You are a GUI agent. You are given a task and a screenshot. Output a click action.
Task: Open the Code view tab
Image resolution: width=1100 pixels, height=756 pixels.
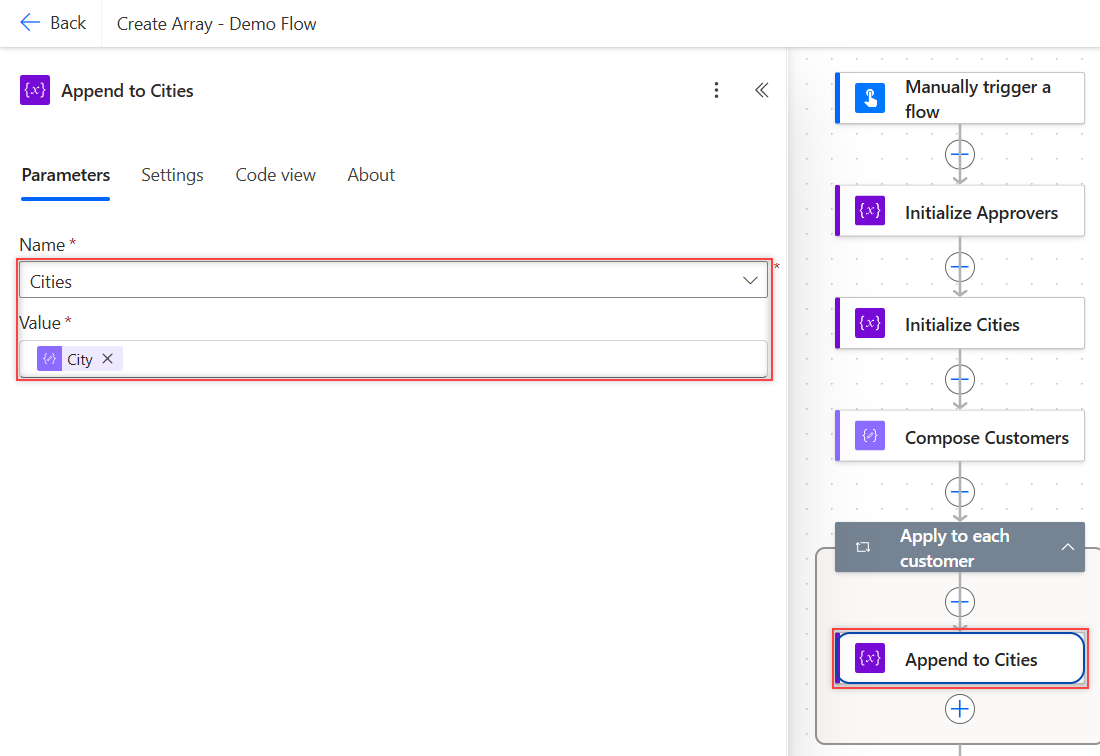pos(276,175)
